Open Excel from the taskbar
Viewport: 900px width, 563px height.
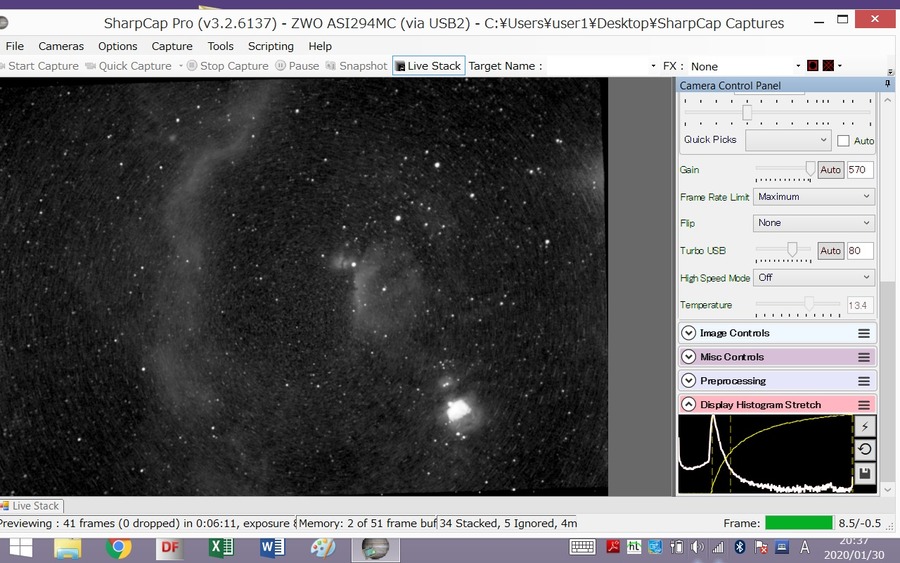[221, 548]
